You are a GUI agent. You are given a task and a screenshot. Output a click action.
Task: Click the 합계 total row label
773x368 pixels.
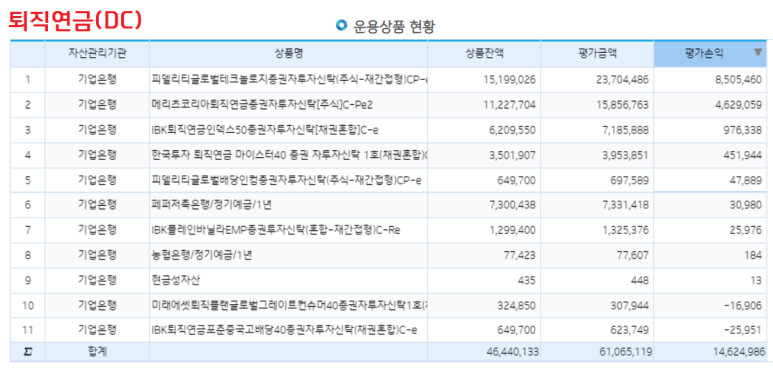97,352
